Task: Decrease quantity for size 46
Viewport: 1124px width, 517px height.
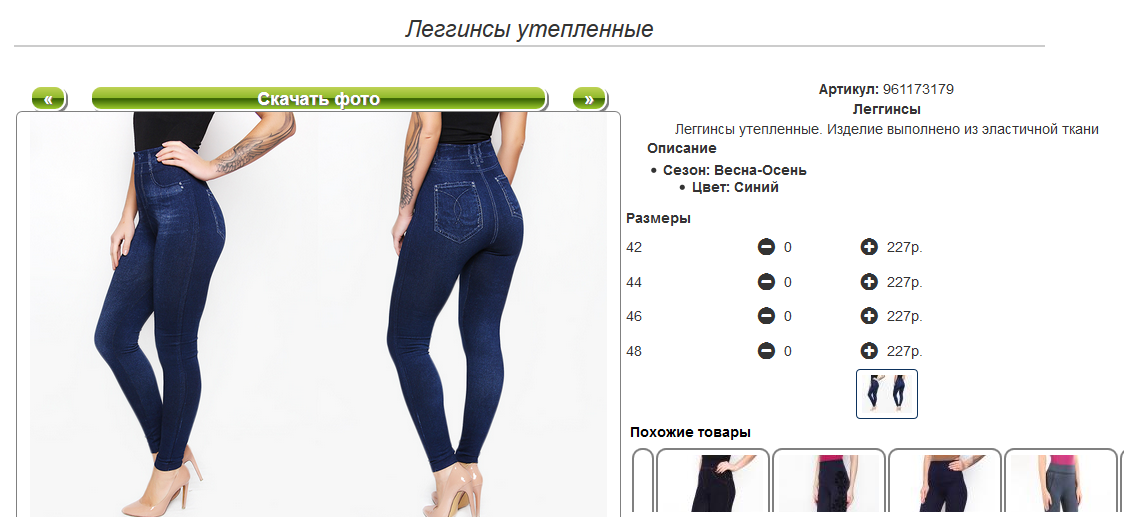Action: click(766, 316)
